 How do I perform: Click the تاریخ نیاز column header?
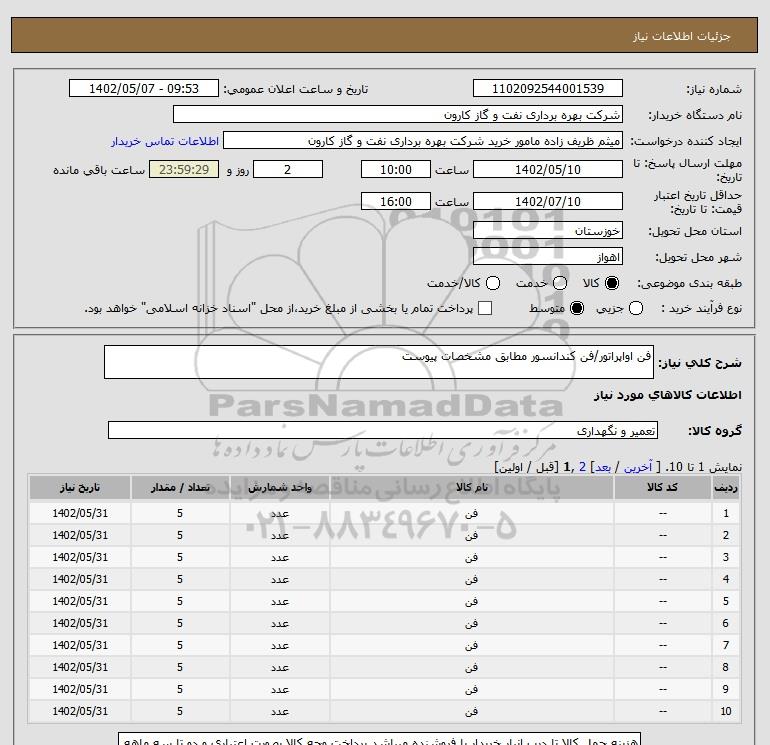pyautogui.click(x=80, y=487)
